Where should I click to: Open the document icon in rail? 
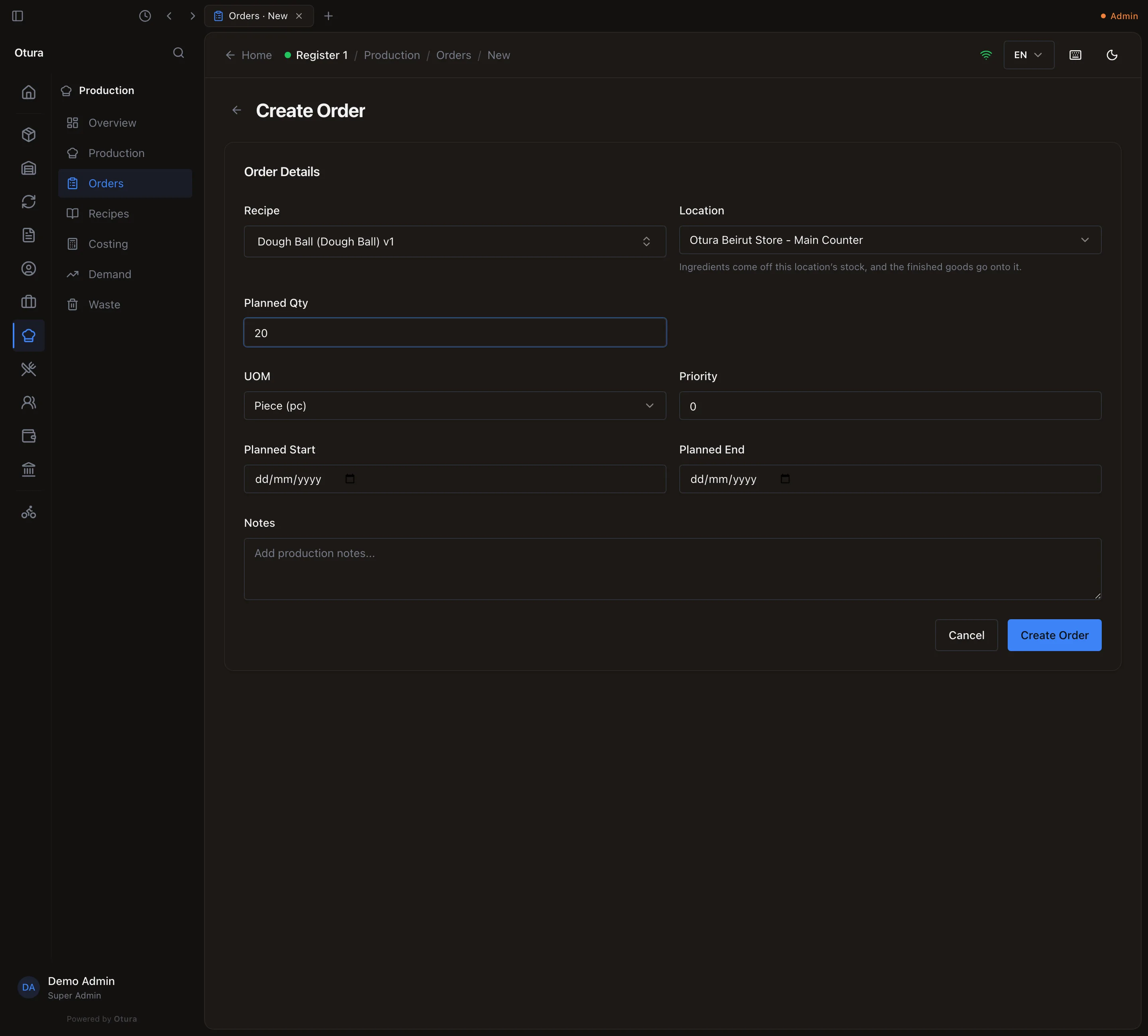click(x=28, y=235)
